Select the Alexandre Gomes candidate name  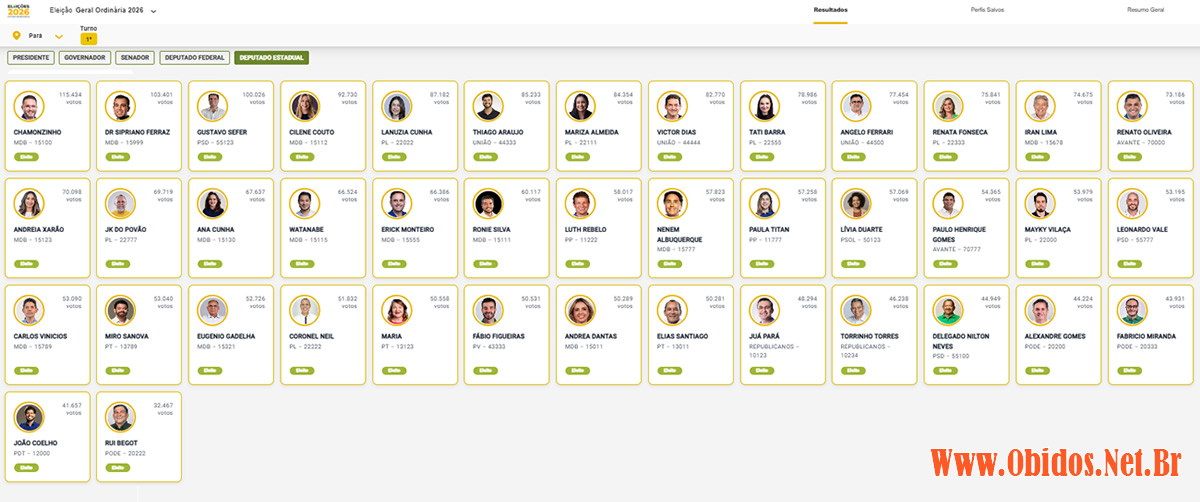click(1057, 336)
